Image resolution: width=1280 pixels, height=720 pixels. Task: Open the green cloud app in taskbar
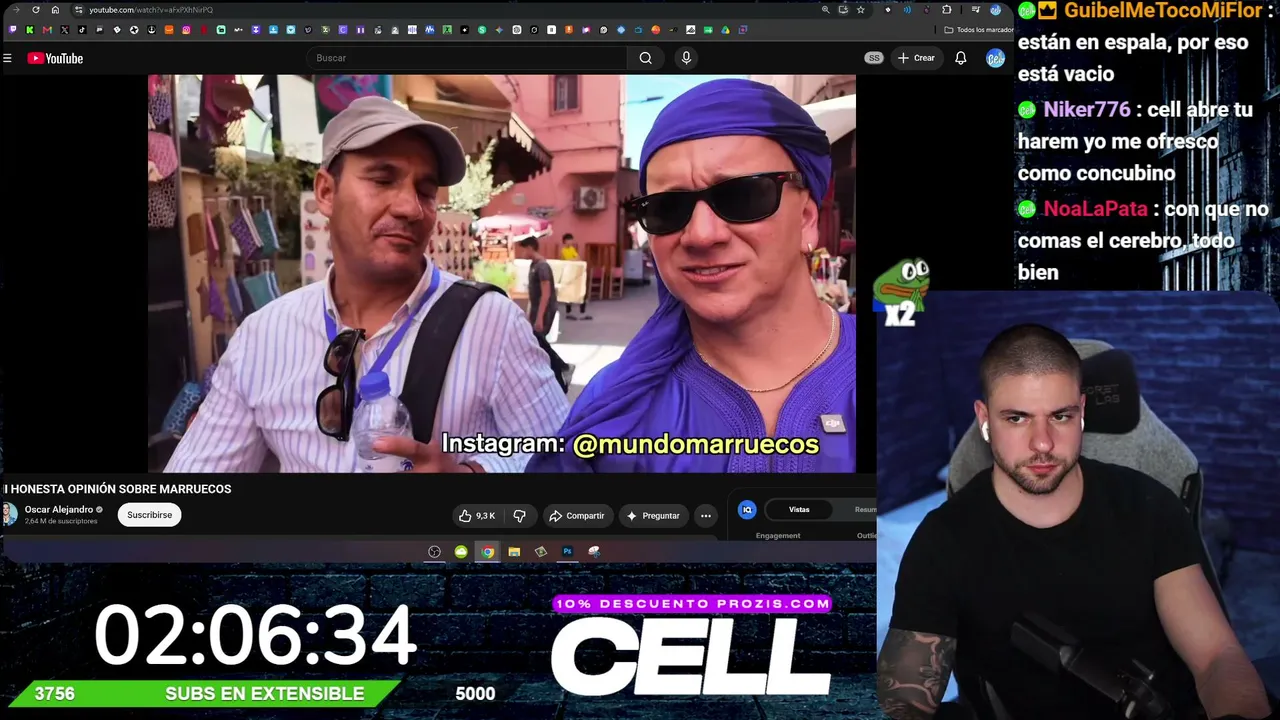(461, 552)
